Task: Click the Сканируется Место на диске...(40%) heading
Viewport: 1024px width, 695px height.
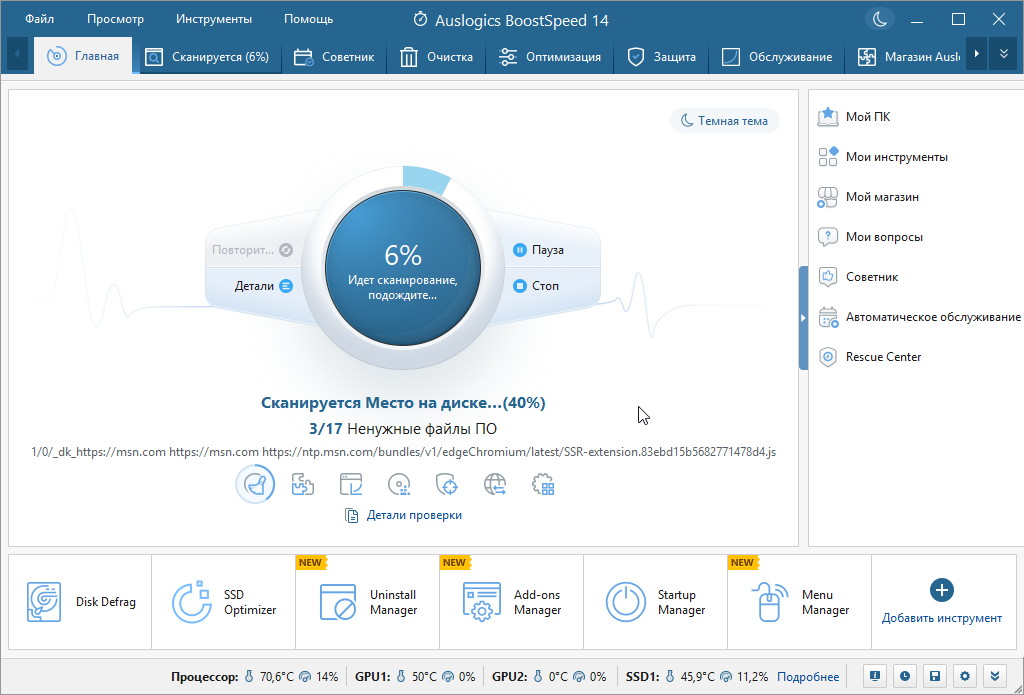Action: click(403, 402)
